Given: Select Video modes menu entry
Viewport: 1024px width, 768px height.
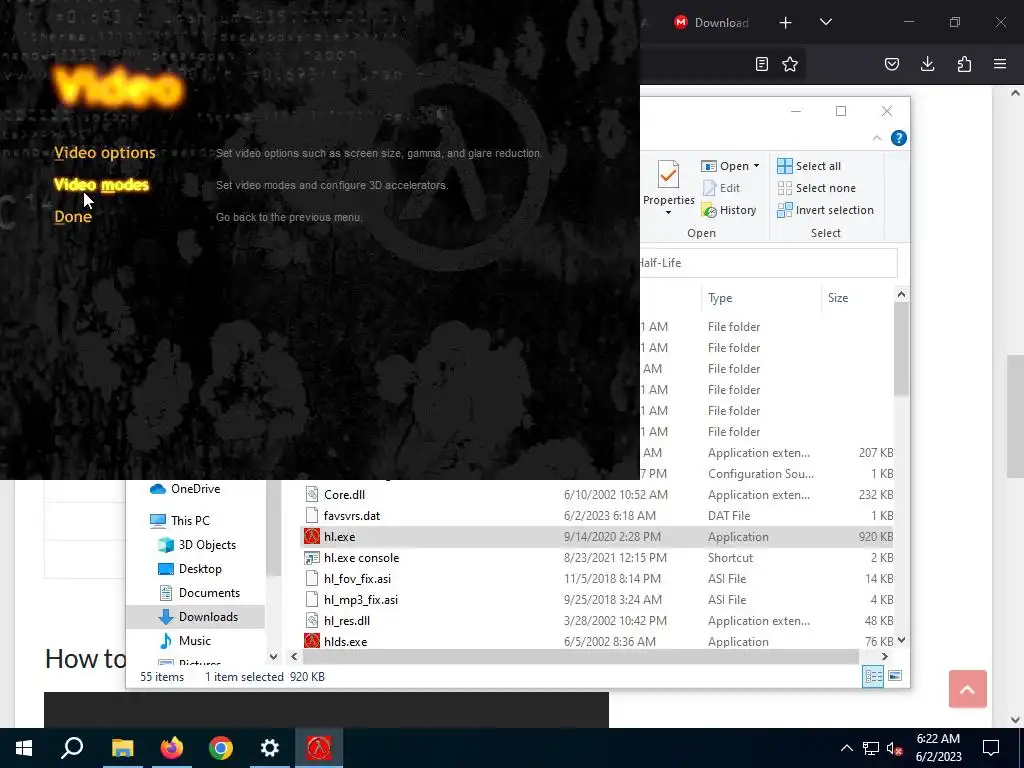Looking at the screenshot, I should [x=101, y=185].
